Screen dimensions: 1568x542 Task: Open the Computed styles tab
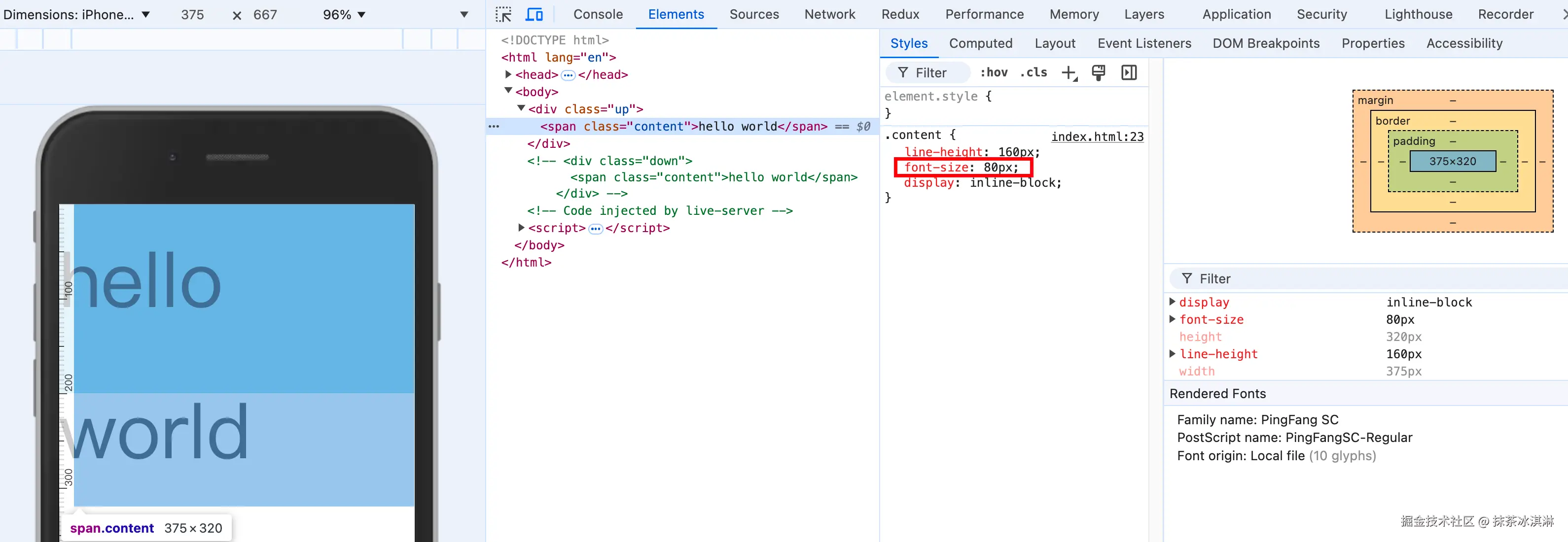[x=980, y=43]
